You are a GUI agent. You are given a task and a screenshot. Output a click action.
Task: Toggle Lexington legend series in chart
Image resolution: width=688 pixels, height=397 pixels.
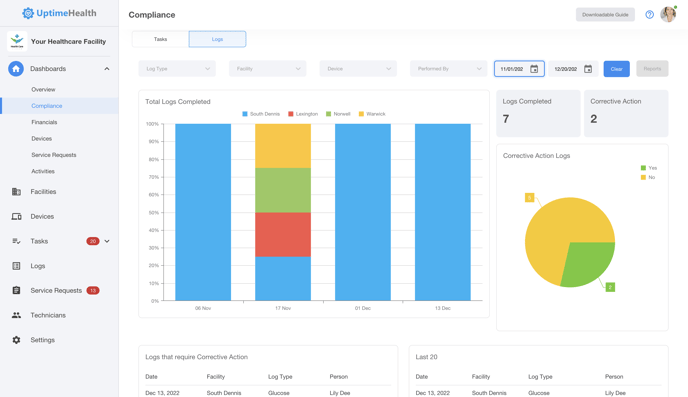[x=303, y=114]
